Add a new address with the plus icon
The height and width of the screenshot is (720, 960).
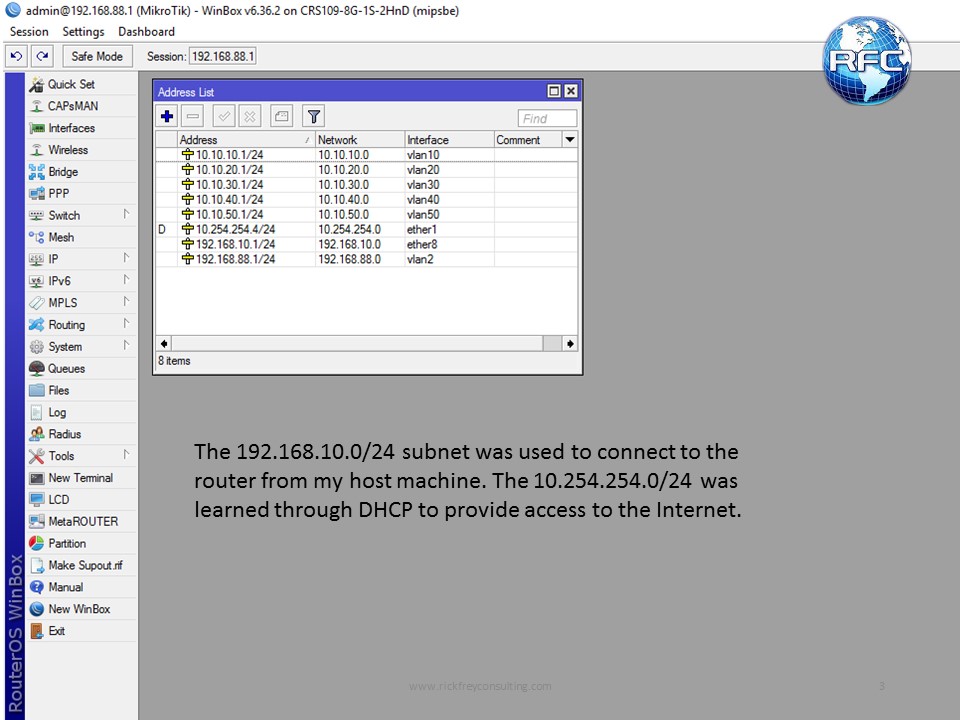tap(167, 116)
